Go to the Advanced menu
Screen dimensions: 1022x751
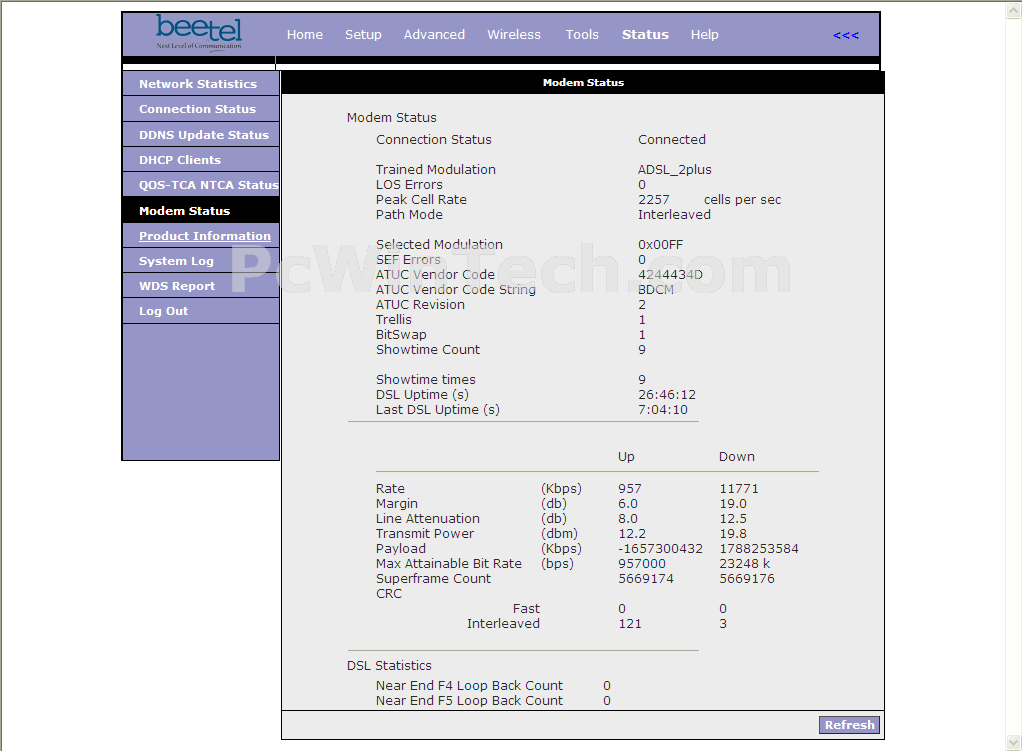click(434, 35)
